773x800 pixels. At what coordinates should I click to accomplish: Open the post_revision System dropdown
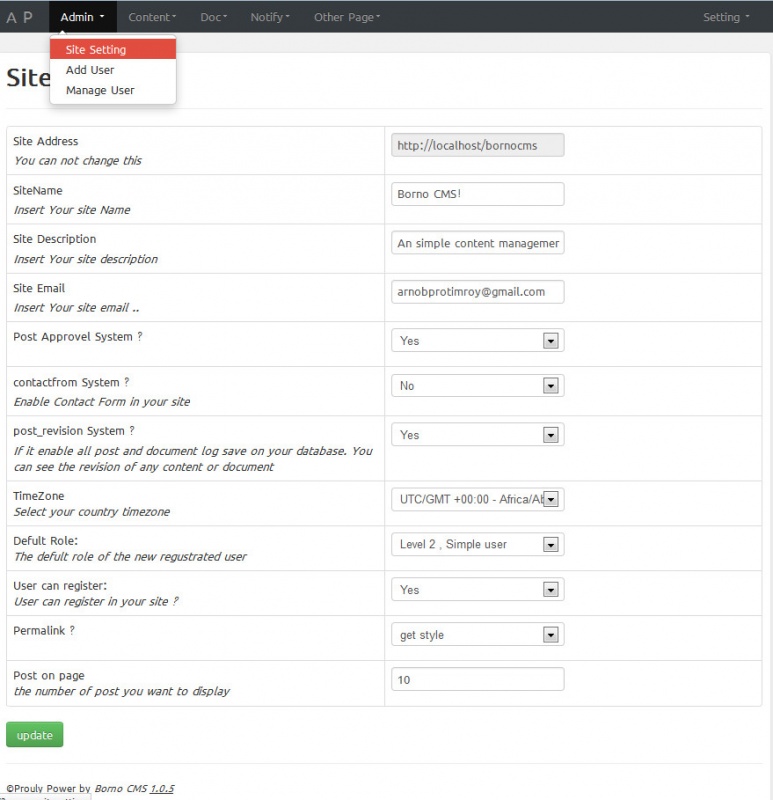tap(477, 435)
